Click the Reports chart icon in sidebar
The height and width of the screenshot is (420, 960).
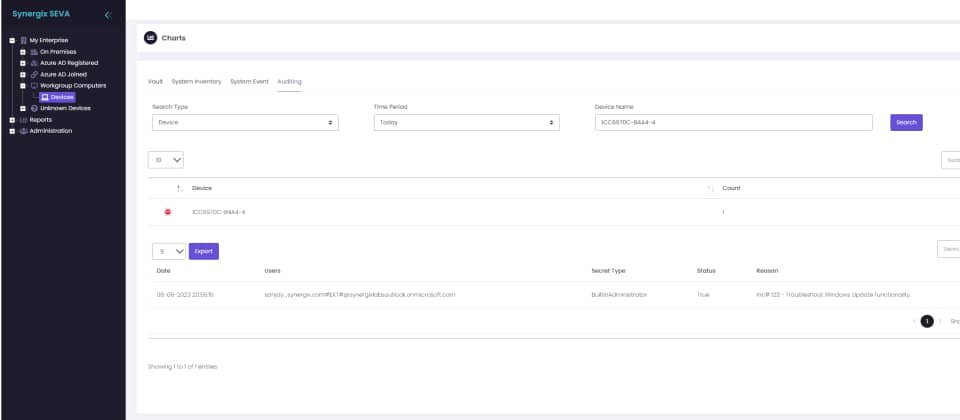[x=23, y=119]
